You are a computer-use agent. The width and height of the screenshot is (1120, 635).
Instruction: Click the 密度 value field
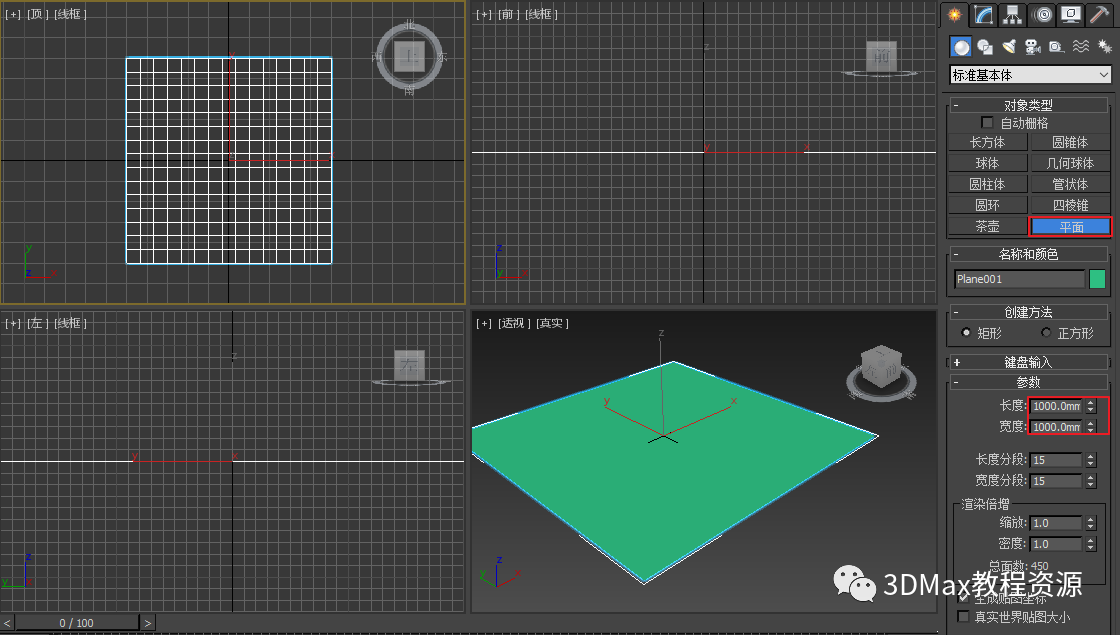[1056, 544]
